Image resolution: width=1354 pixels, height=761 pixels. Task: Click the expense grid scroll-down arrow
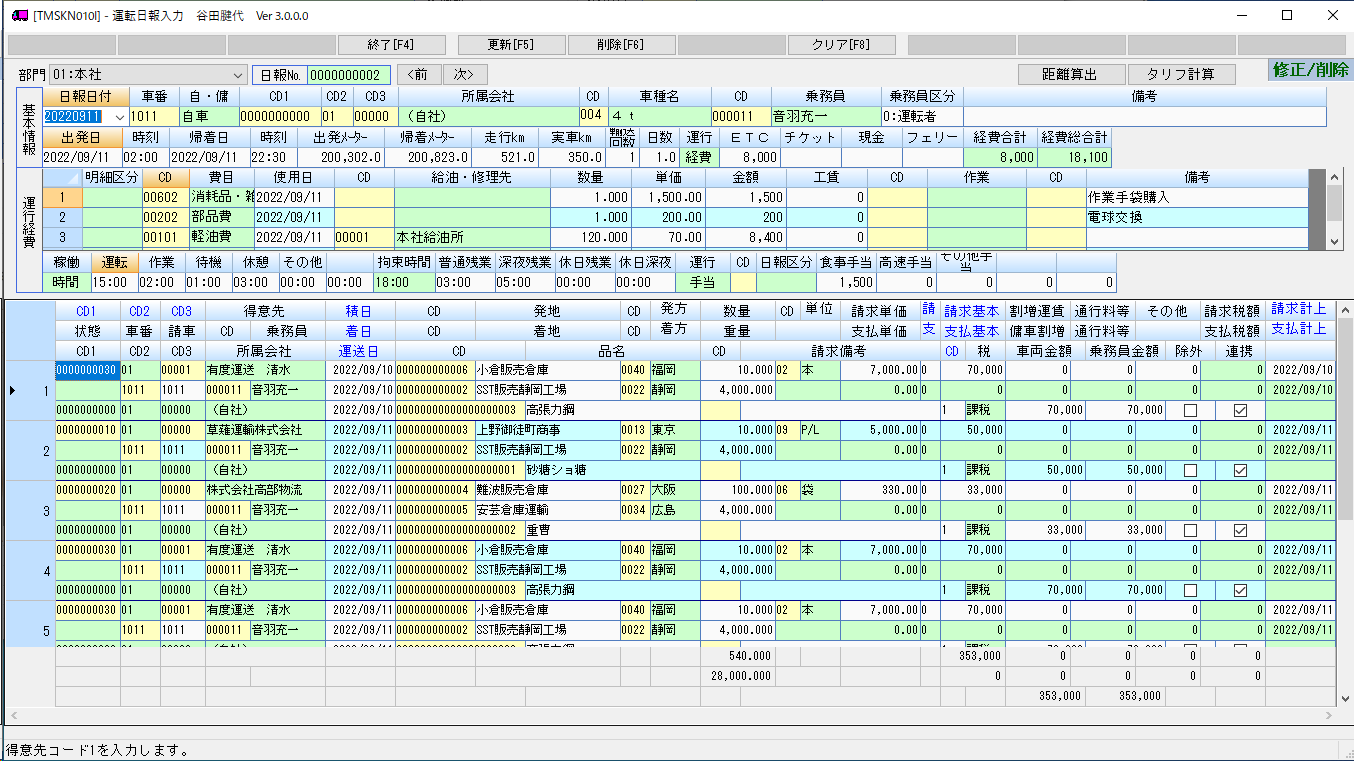click(1334, 242)
